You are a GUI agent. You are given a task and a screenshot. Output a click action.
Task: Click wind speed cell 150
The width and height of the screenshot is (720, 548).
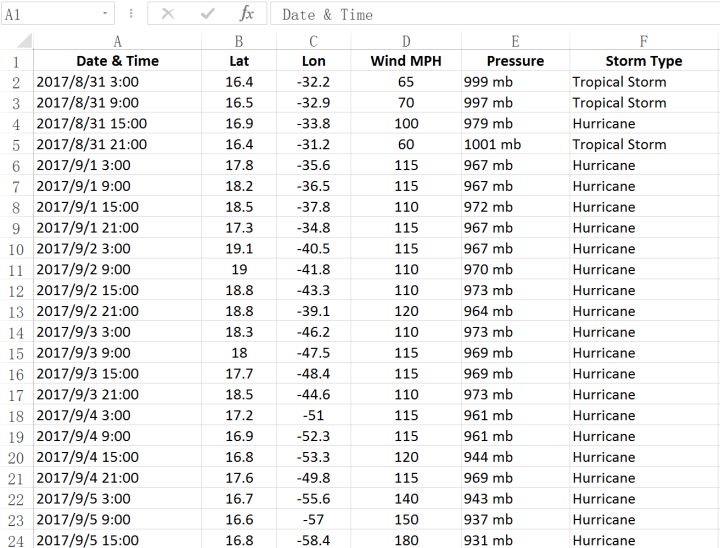coord(406,520)
